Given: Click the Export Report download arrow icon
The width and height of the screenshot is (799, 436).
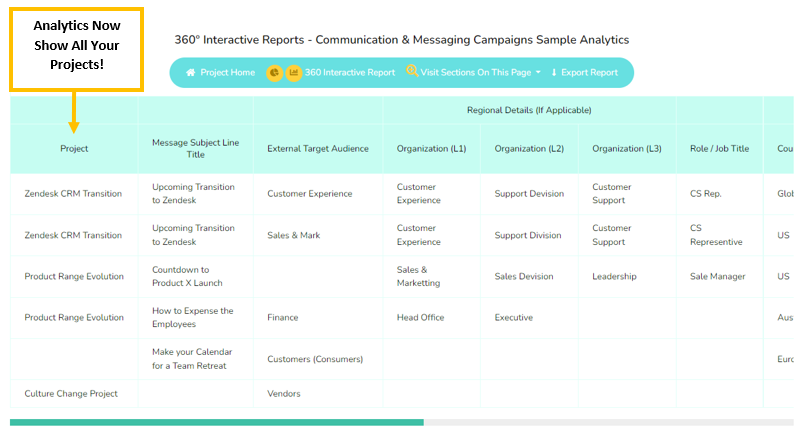Looking at the screenshot, I should point(554,73).
